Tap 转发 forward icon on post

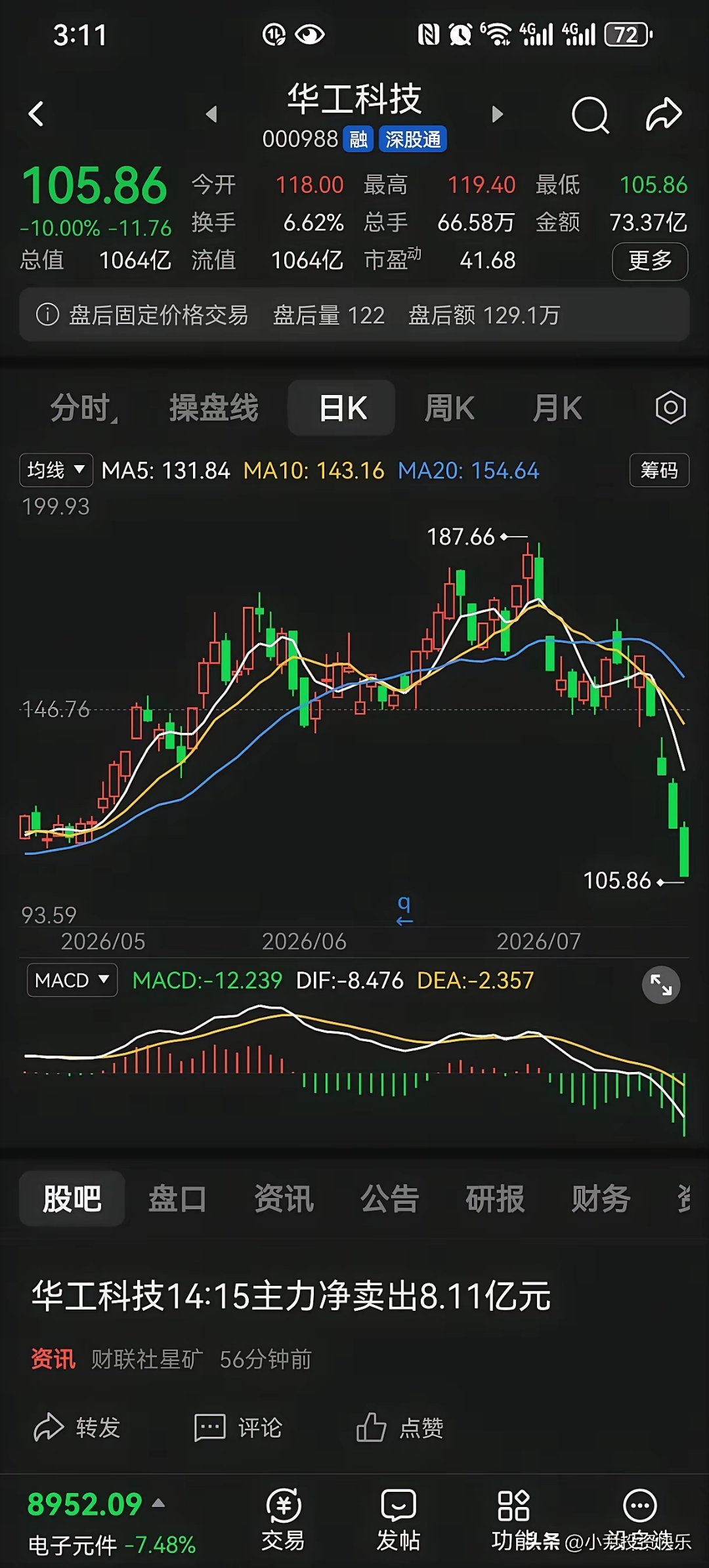(49, 1428)
